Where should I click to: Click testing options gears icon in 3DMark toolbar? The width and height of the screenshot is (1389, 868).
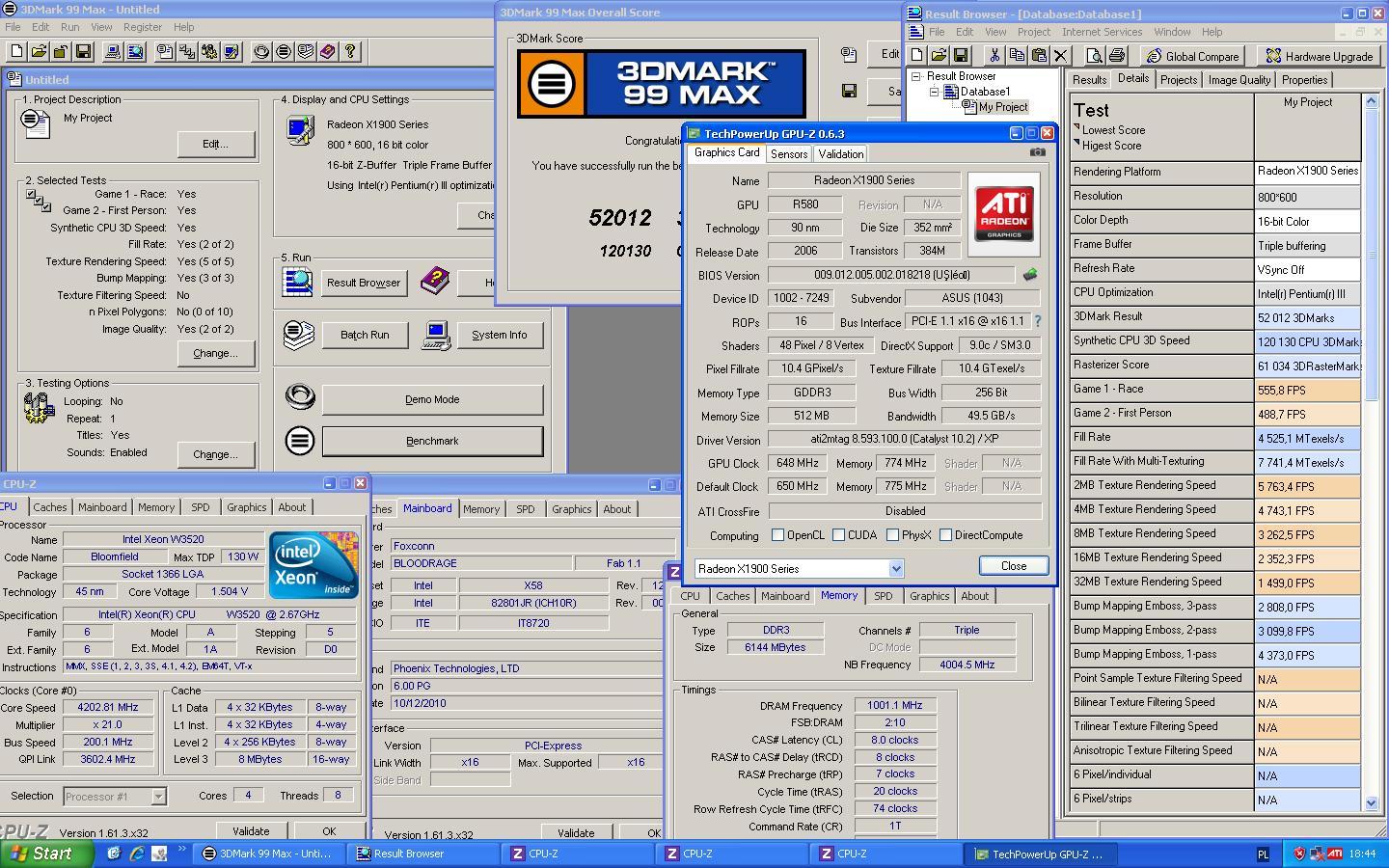click(209, 51)
